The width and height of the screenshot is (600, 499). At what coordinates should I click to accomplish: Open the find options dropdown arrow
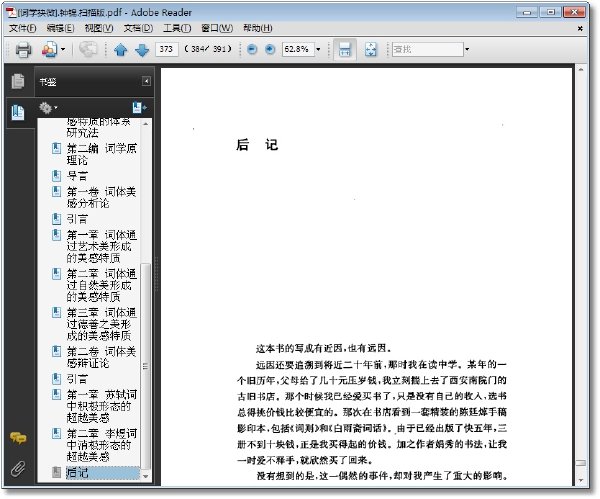pos(467,49)
